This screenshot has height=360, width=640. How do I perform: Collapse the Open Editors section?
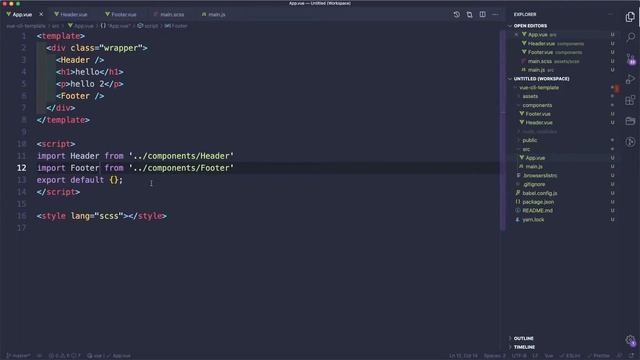point(531,26)
